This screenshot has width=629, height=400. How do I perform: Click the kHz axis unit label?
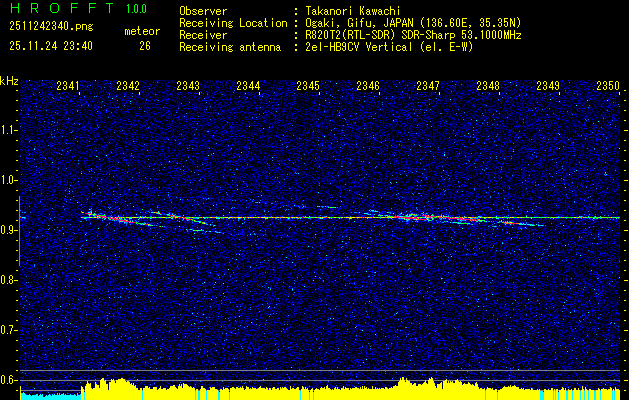click(x=10, y=80)
